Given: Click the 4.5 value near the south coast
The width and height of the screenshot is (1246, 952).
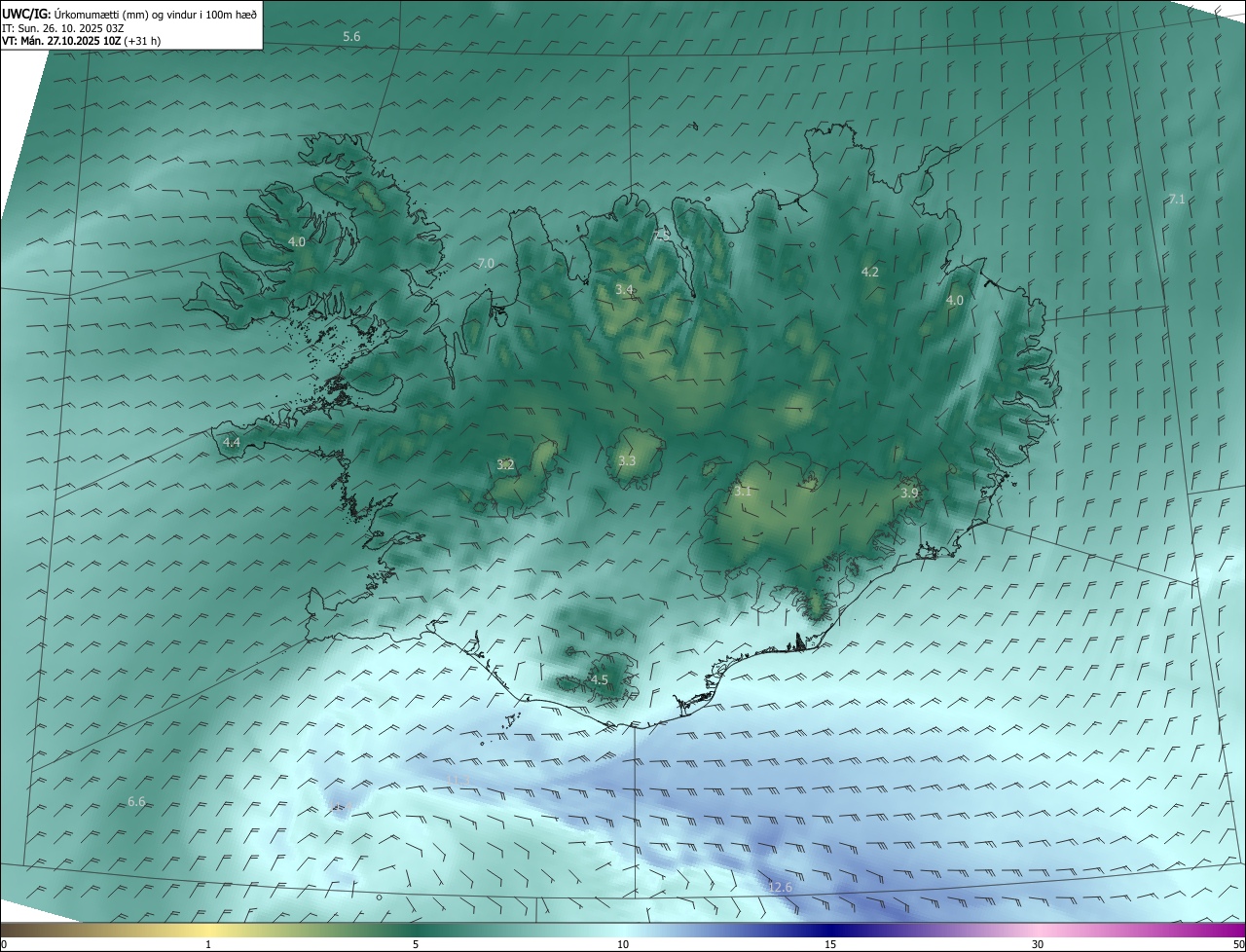Looking at the screenshot, I should [x=600, y=680].
